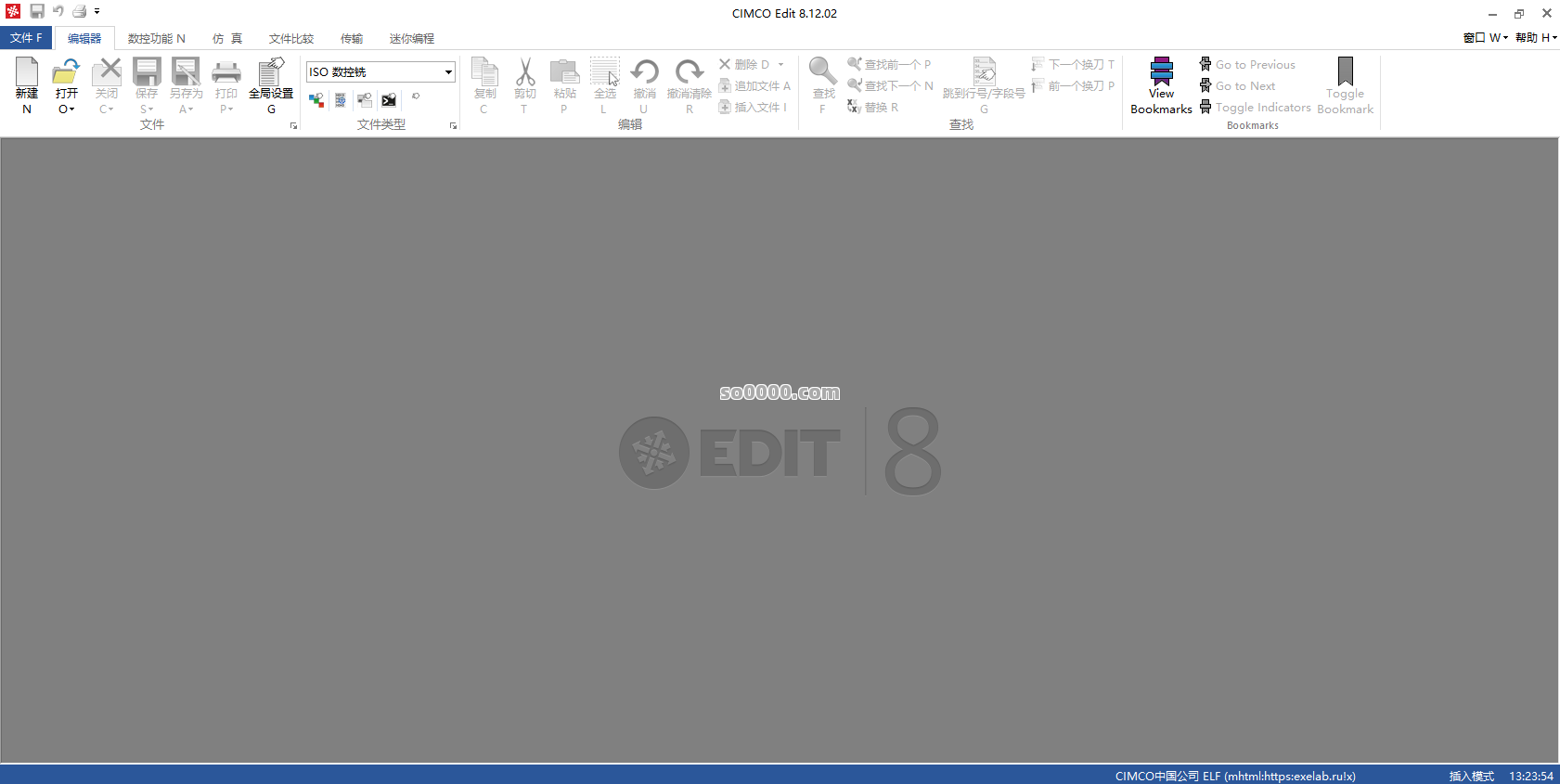Click 查找前一个 P button
Screen dimensions: 1560x784
[x=889, y=64]
